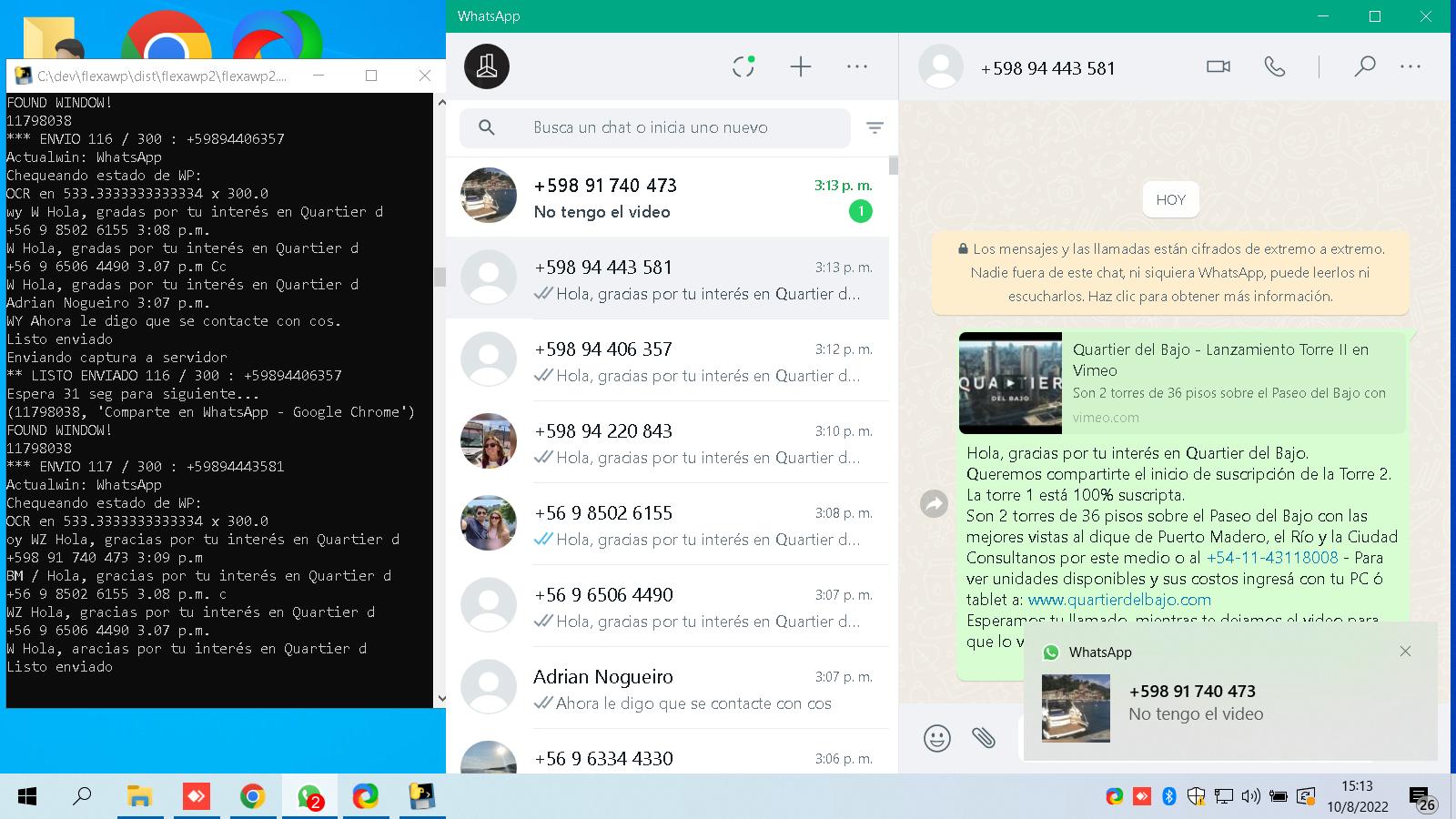The width and height of the screenshot is (1456, 819).
Task: Open the conversation three-dot menu
Action: 1410,66
